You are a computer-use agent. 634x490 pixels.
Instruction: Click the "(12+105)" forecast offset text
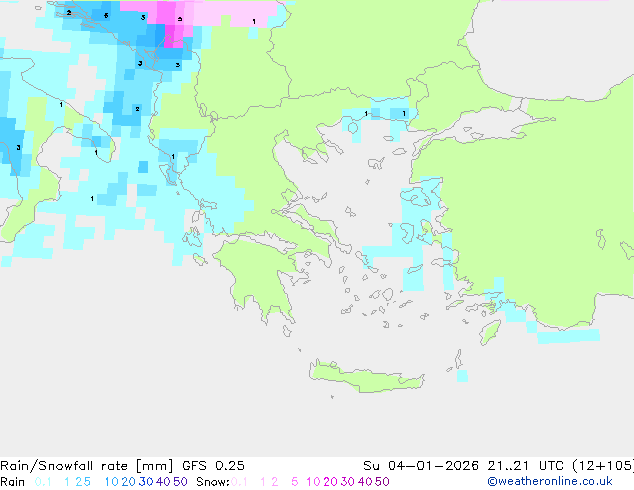tap(603, 466)
